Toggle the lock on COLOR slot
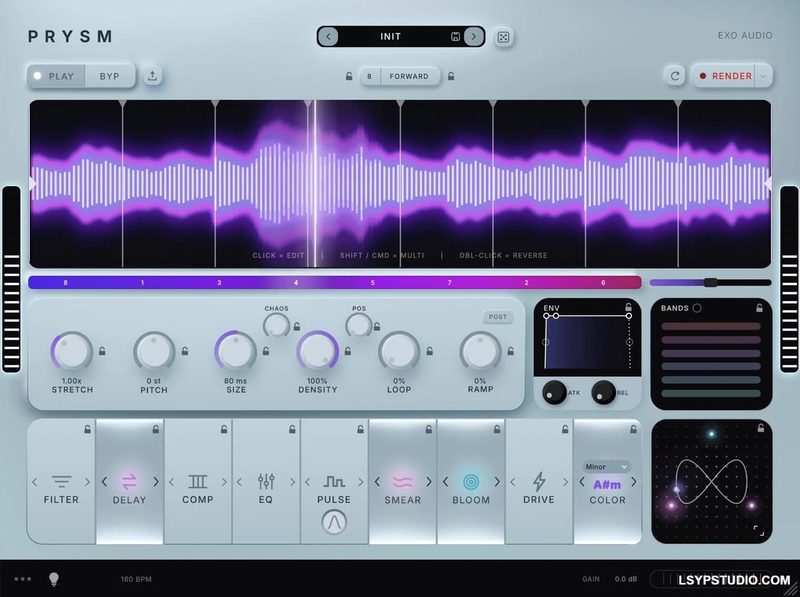Screen dimensions: 800x597 (633, 430)
